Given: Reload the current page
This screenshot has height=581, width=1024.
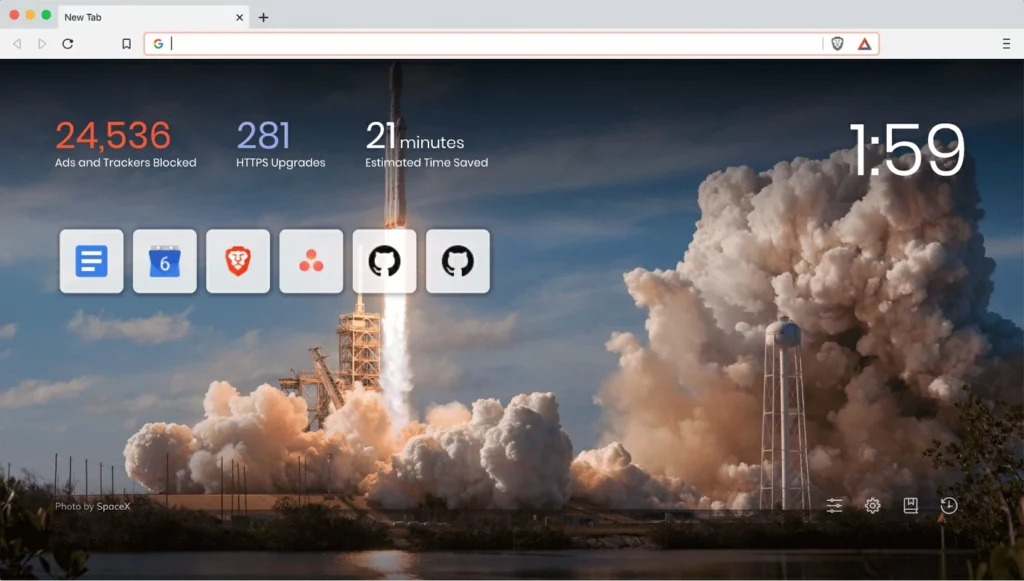Looking at the screenshot, I should click(x=68, y=44).
